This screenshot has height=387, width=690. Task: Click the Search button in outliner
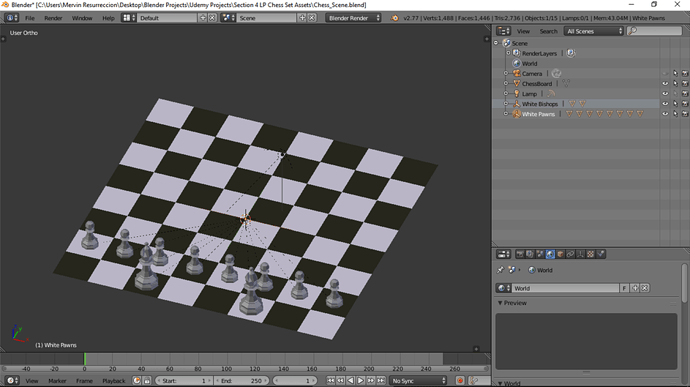[x=548, y=31]
